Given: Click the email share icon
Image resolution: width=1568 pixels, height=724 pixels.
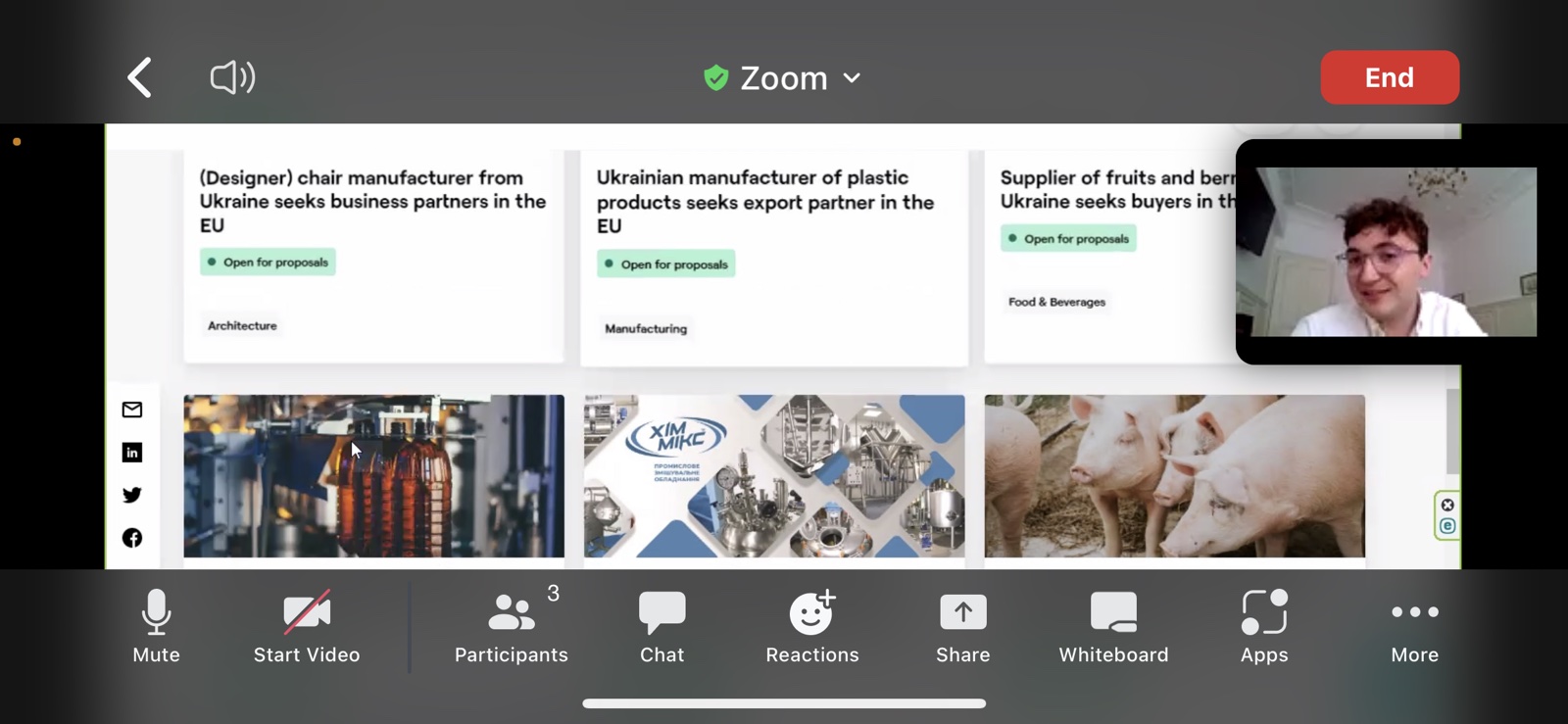Looking at the screenshot, I should [132, 410].
